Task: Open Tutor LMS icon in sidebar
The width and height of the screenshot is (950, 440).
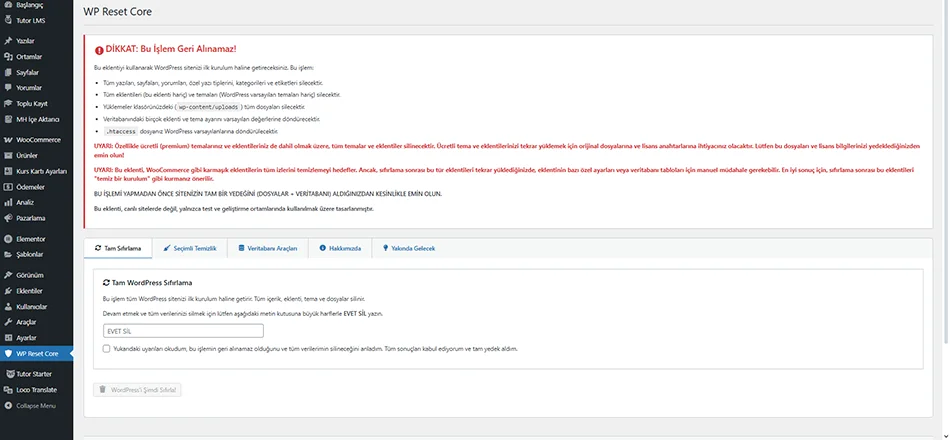Action: tap(8, 20)
